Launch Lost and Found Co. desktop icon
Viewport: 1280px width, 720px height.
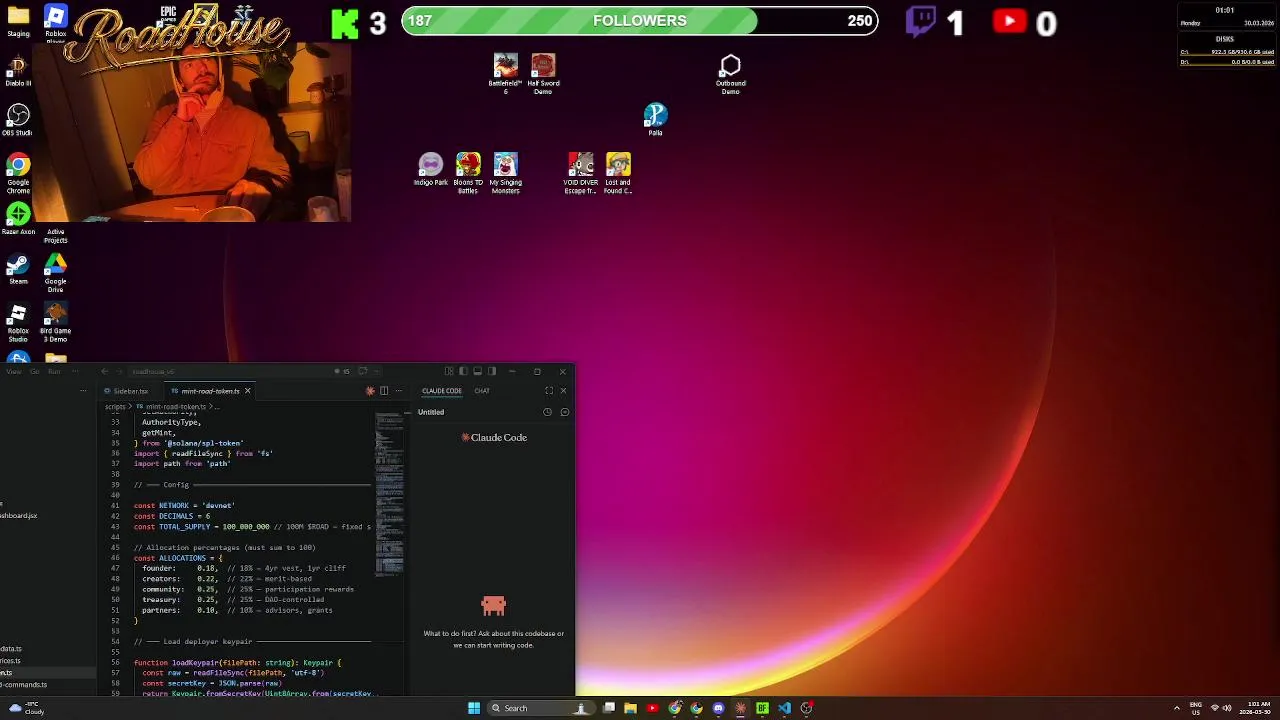(618, 173)
